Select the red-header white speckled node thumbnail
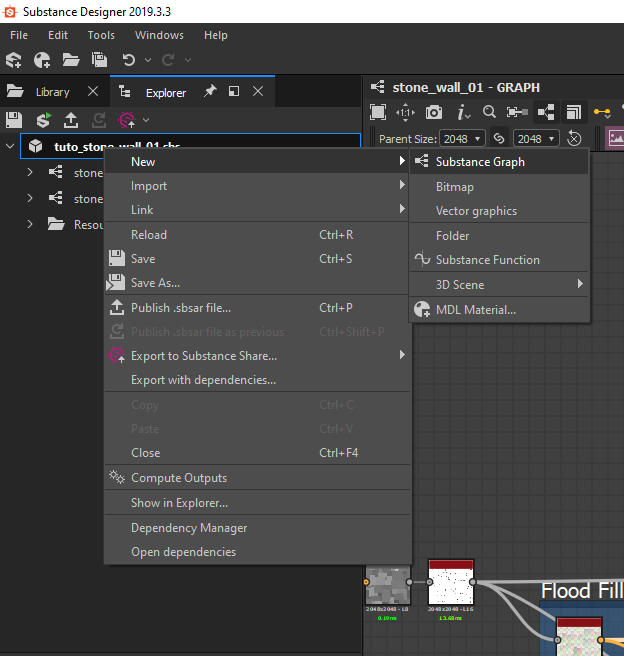The width and height of the screenshot is (624, 656). pyautogui.click(x=451, y=582)
